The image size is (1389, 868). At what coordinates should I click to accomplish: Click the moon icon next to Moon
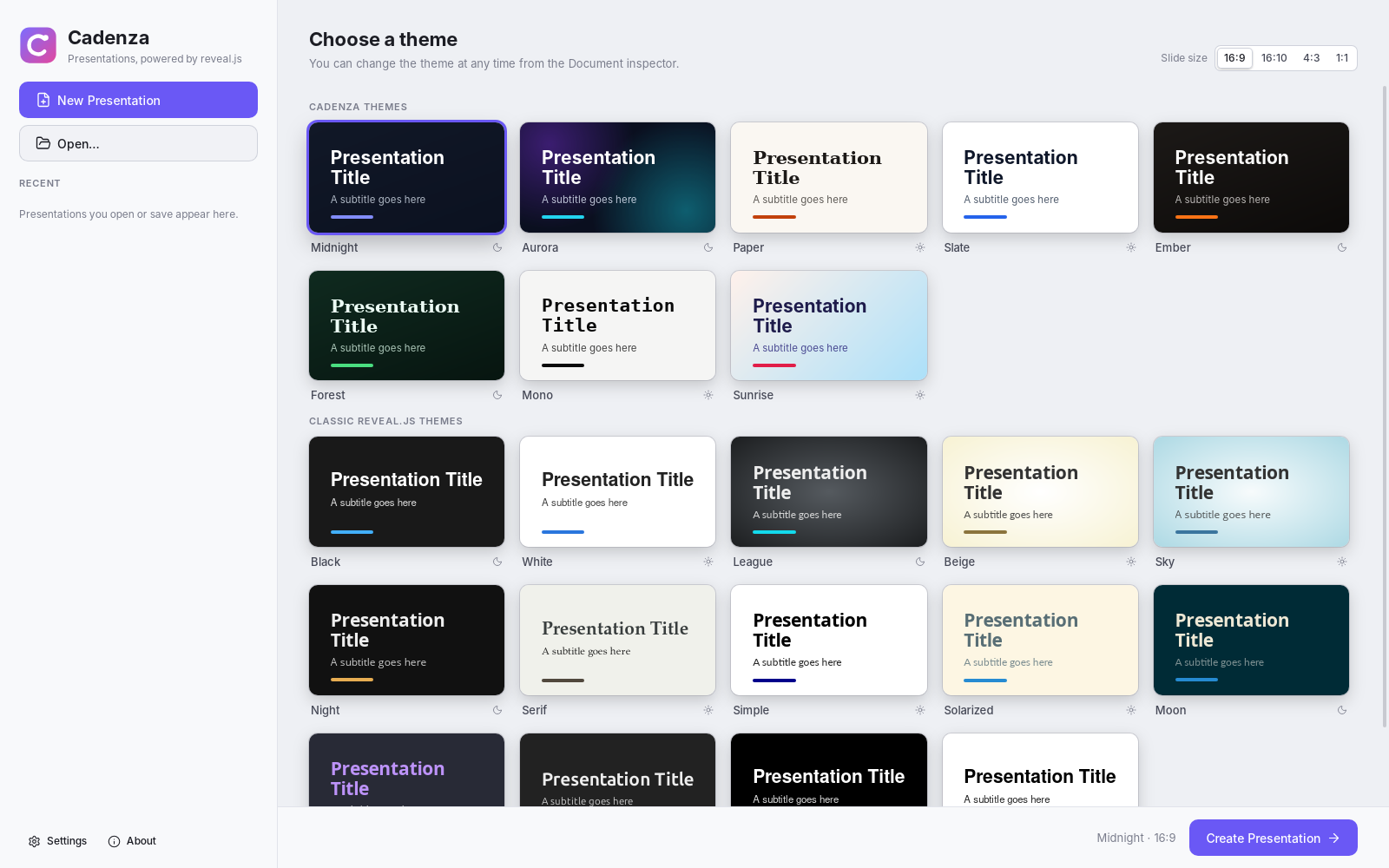pyautogui.click(x=1342, y=710)
